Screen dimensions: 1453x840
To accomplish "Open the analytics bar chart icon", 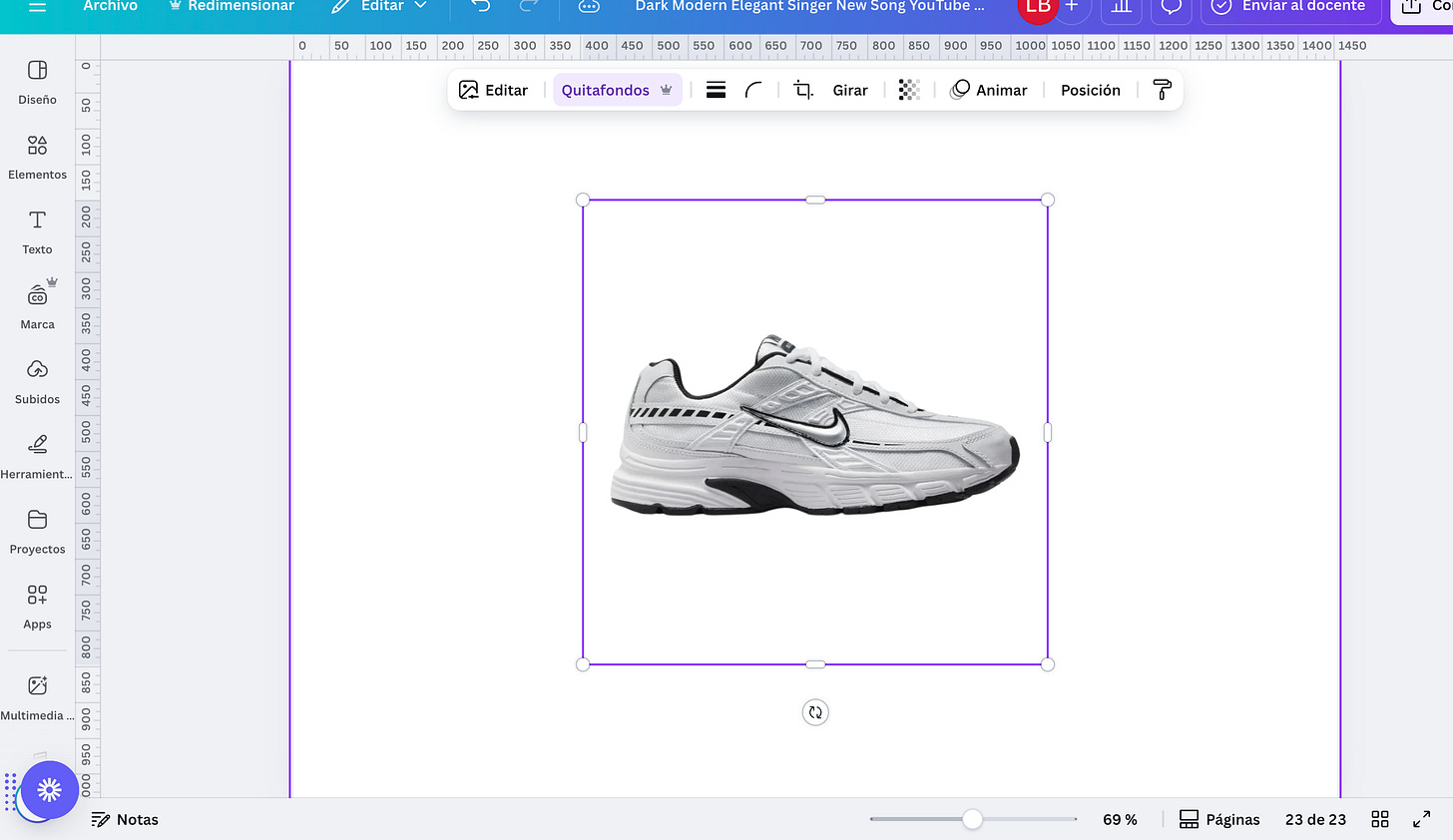I will coord(1122,6).
